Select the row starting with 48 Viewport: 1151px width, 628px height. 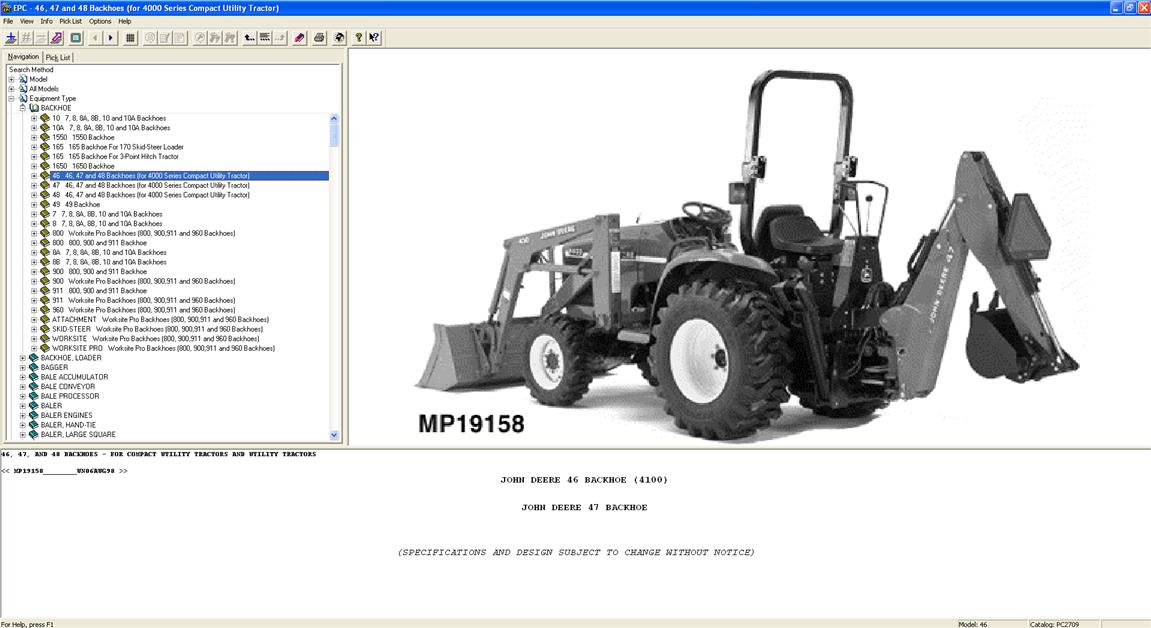pos(150,195)
